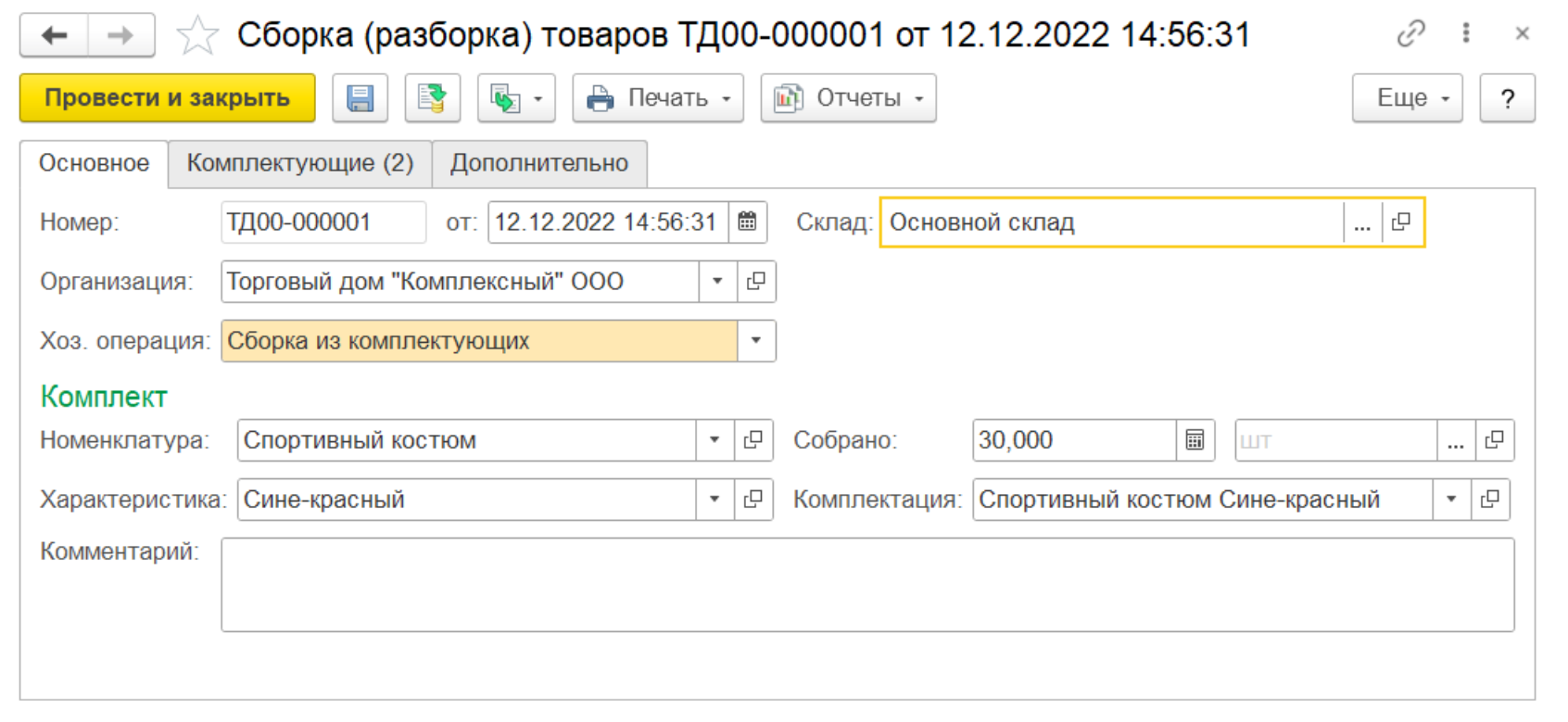Expand the Комплектация dropdown list

click(1451, 500)
